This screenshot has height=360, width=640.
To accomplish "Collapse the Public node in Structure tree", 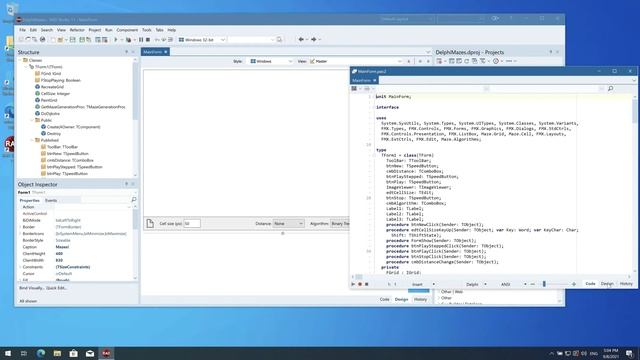I will point(32,120).
